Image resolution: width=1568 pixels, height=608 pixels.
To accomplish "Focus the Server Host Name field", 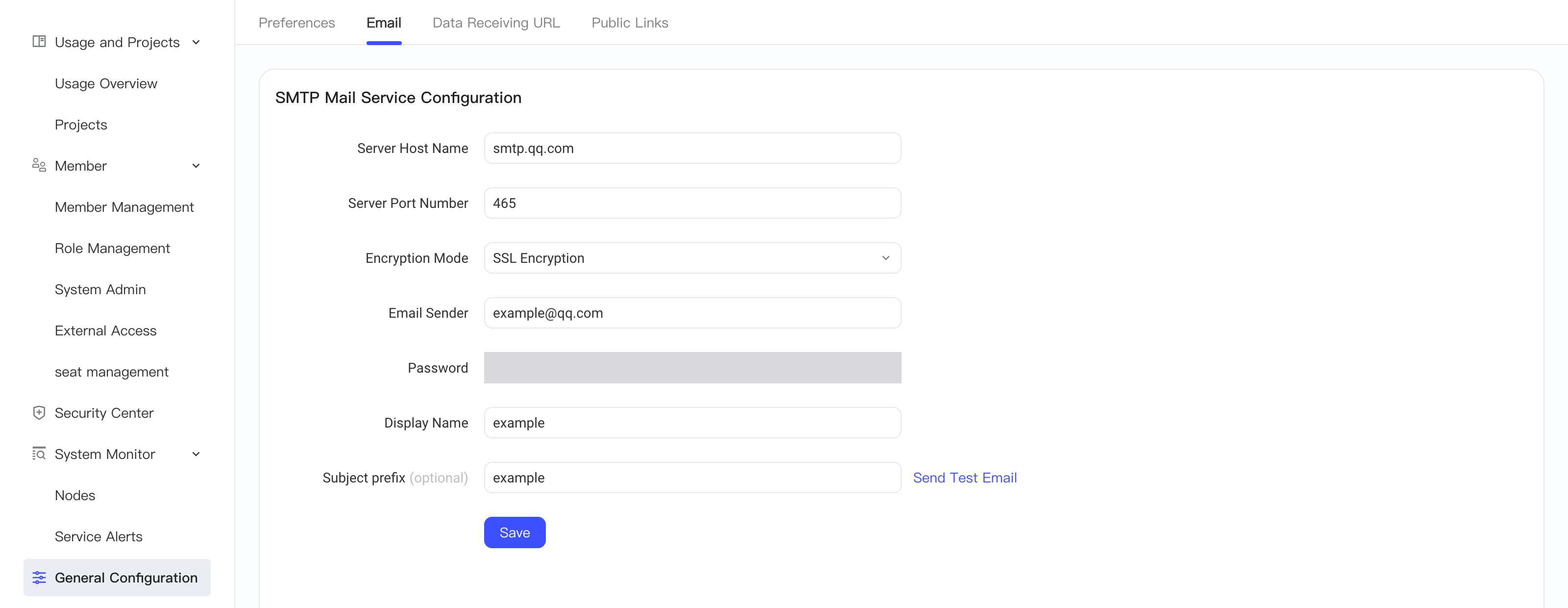I will click(692, 148).
